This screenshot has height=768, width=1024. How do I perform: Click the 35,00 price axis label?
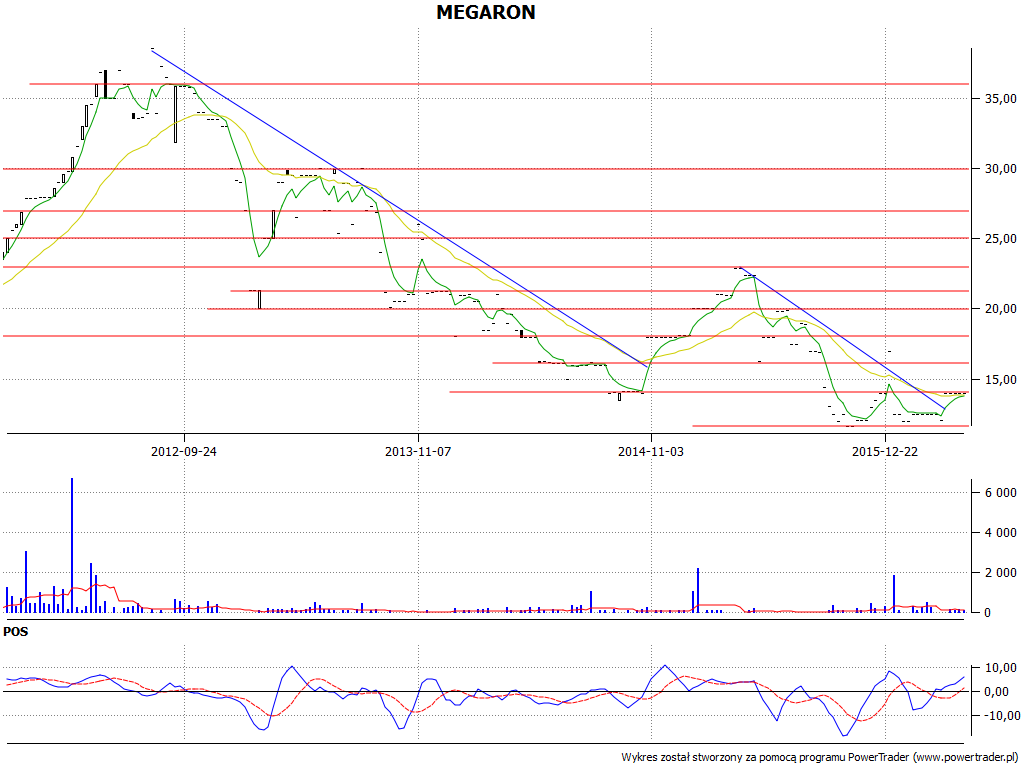1000,99
